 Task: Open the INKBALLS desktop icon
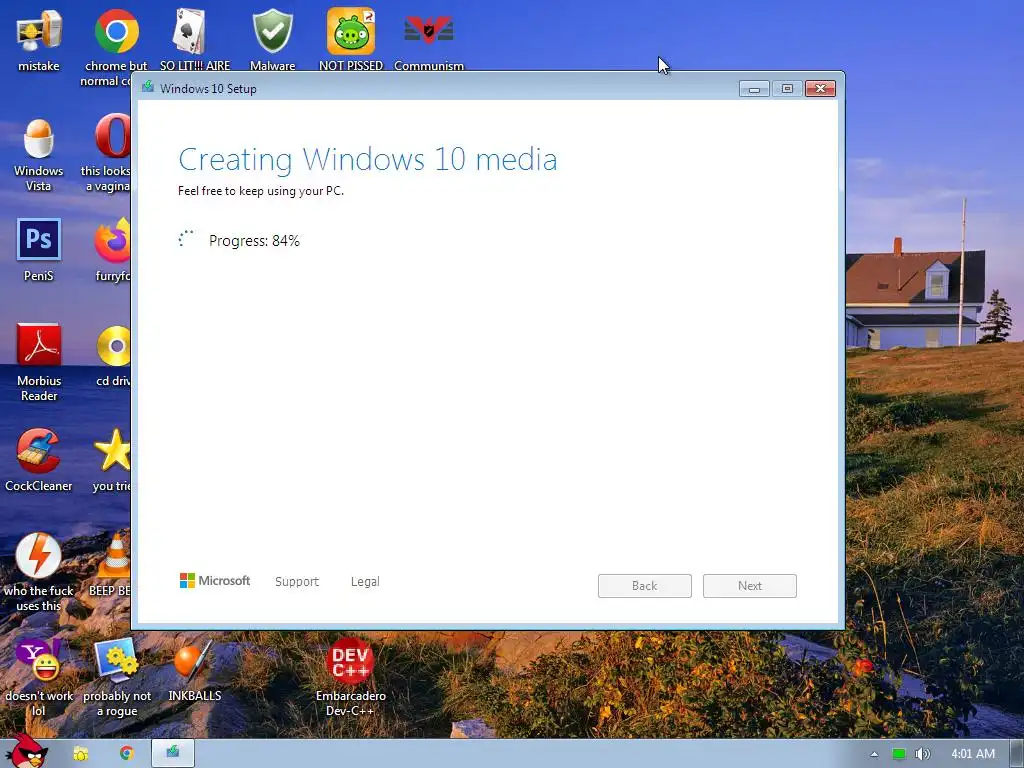click(x=194, y=661)
